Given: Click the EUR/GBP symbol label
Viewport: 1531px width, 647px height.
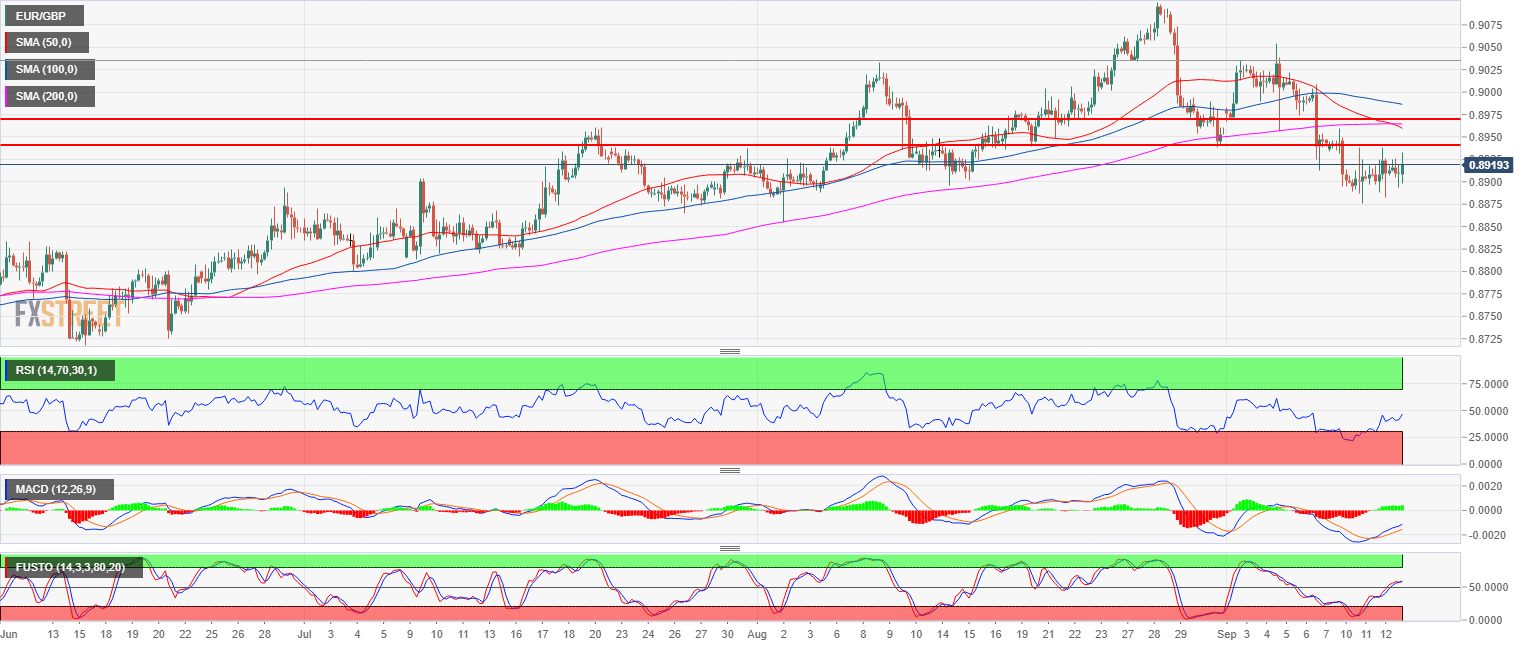Looking at the screenshot, I should [42, 16].
